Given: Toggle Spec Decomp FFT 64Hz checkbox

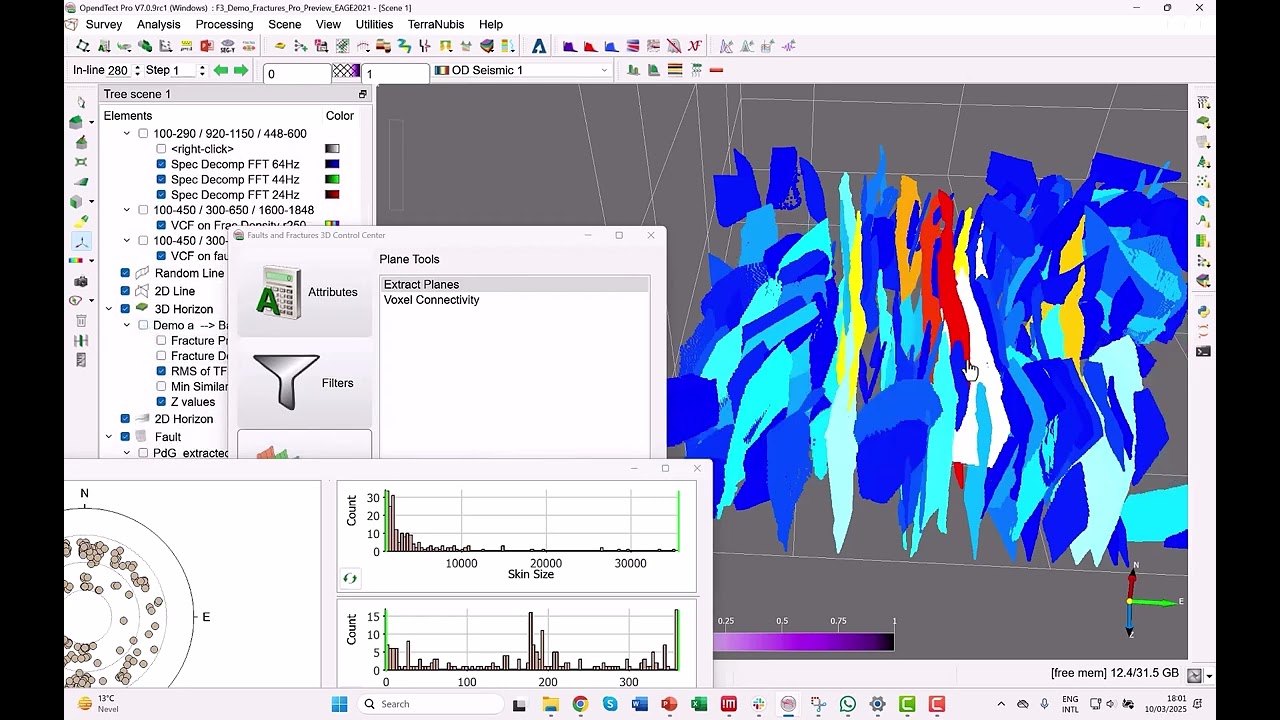Looking at the screenshot, I should click(x=161, y=164).
